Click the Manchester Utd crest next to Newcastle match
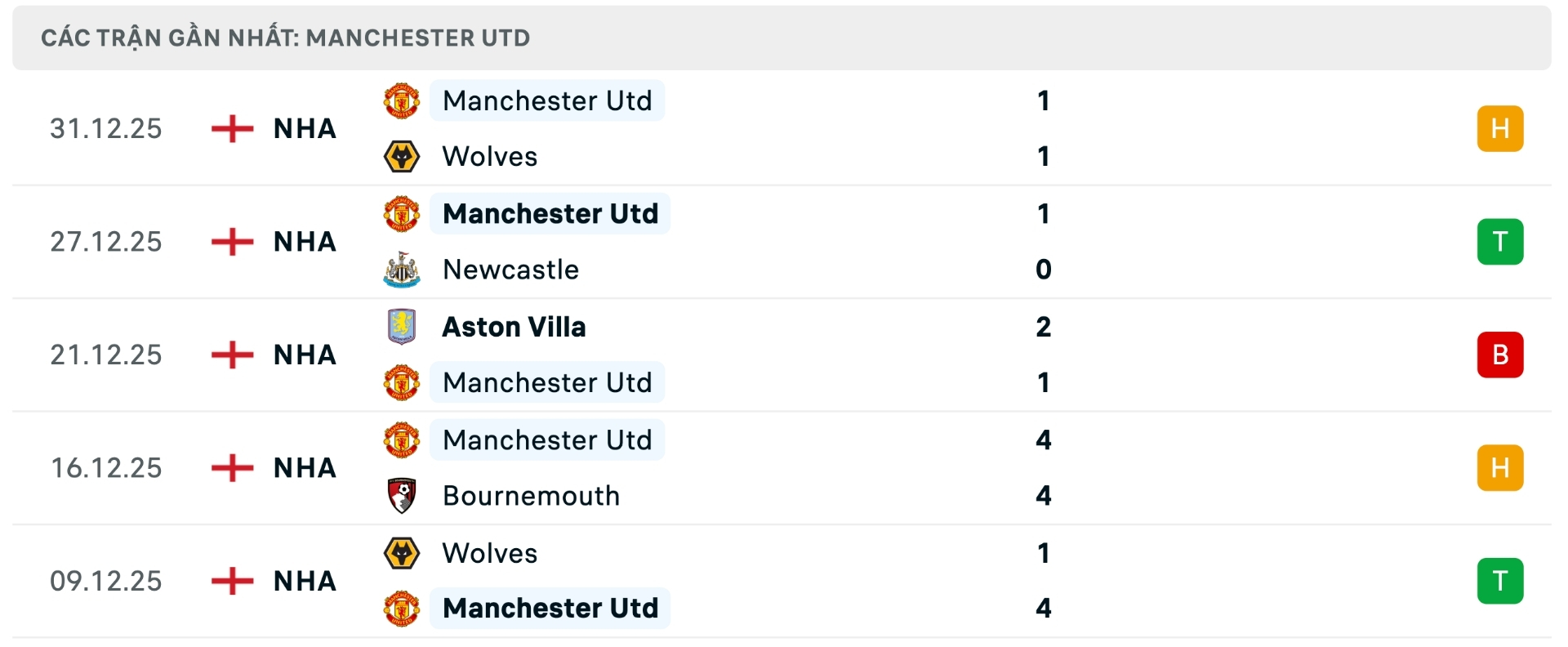The height and width of the screenshot is (647, 1568). (402, 213)
